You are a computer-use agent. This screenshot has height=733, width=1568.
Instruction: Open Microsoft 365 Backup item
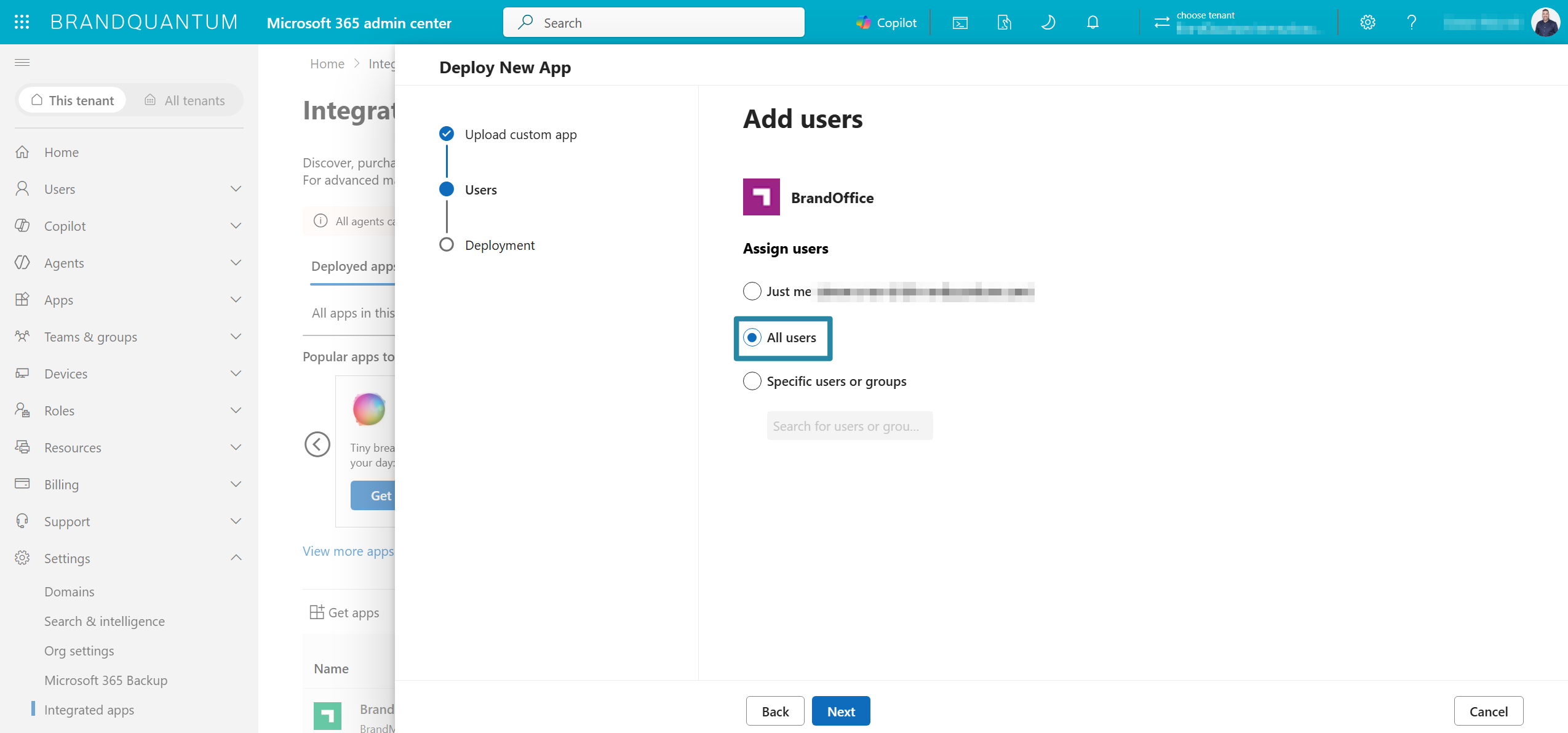coord(106,680)
